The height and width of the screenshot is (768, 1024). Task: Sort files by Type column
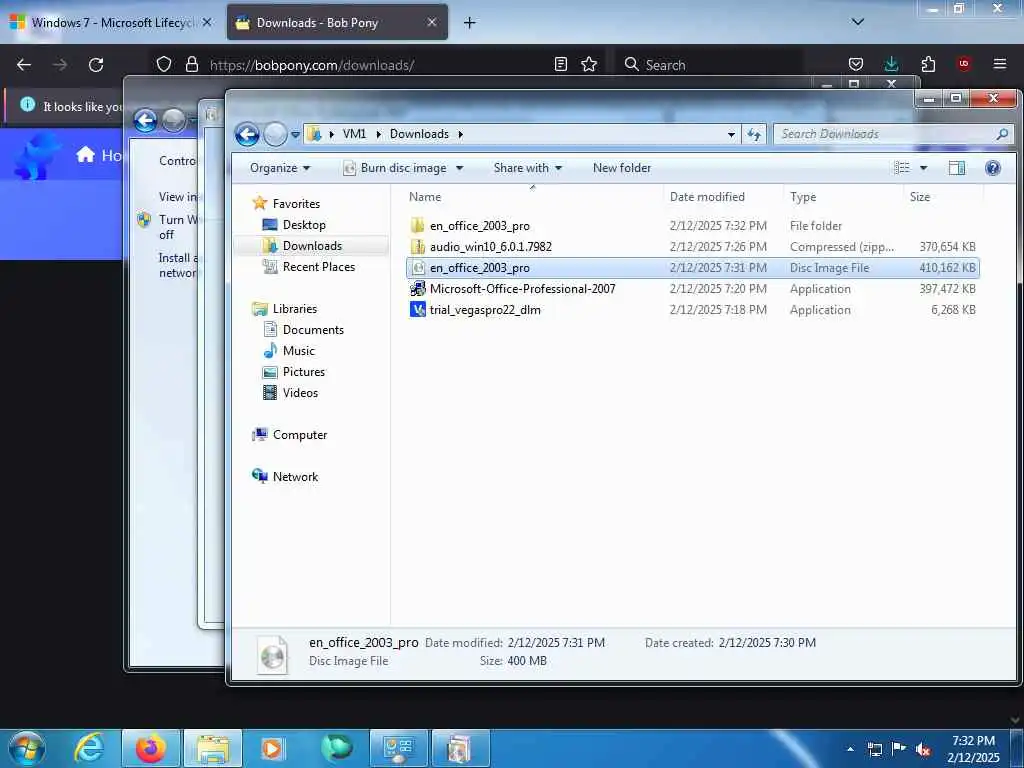pos(844,197)
